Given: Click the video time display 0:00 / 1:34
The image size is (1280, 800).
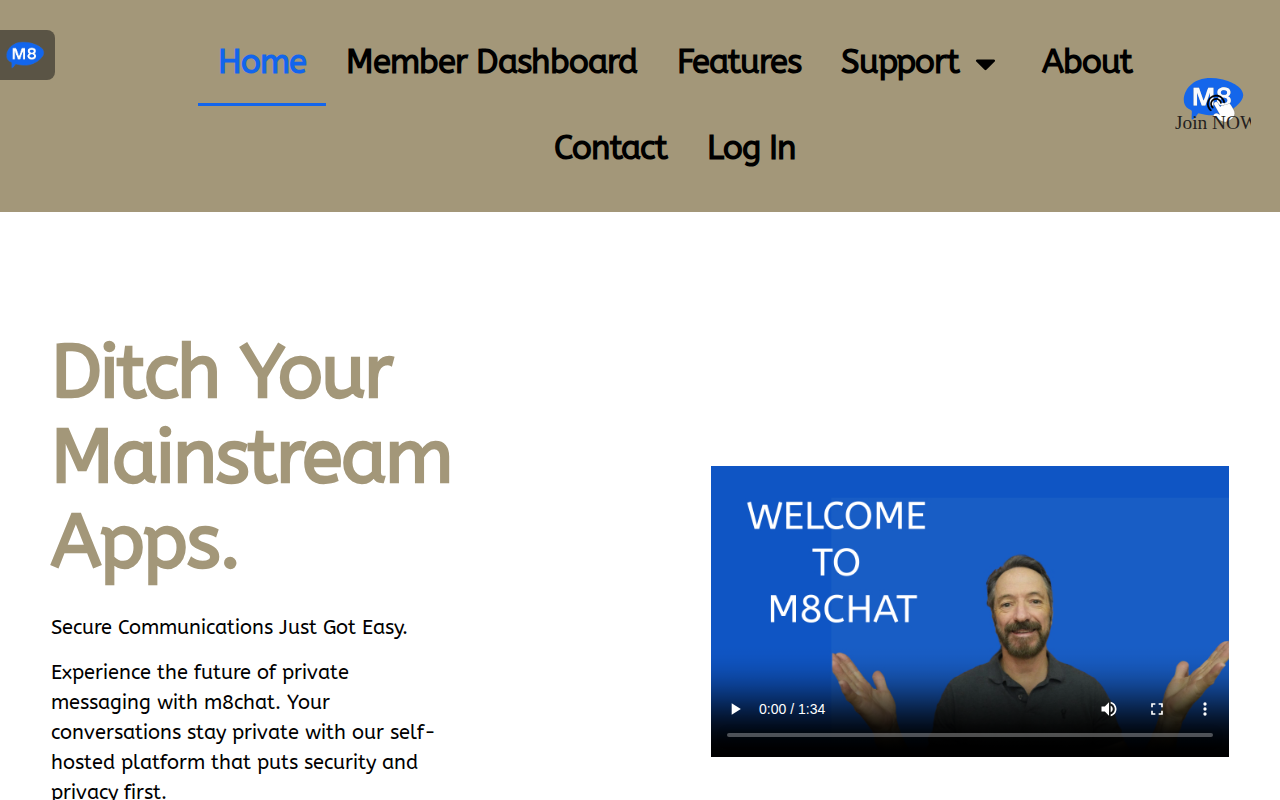Looking at the screenshot, I should pyautogui.click(x=792, y=709).
